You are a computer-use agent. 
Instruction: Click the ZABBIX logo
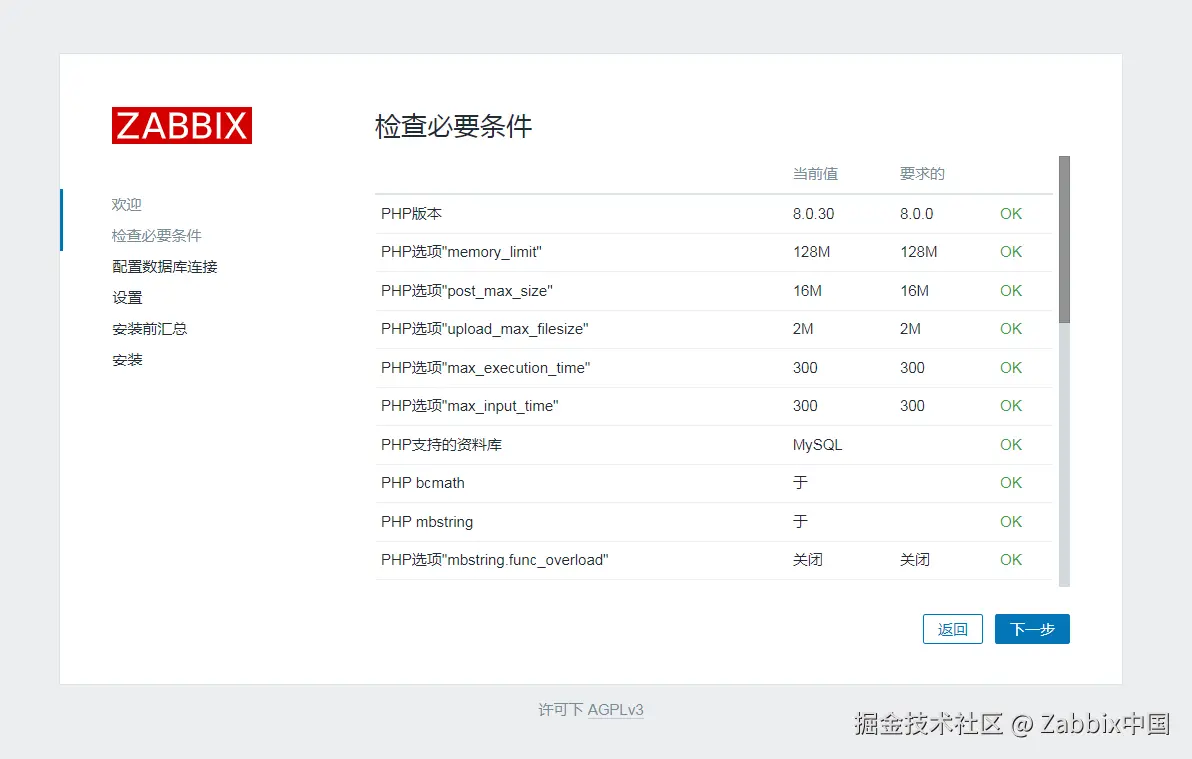182,125
